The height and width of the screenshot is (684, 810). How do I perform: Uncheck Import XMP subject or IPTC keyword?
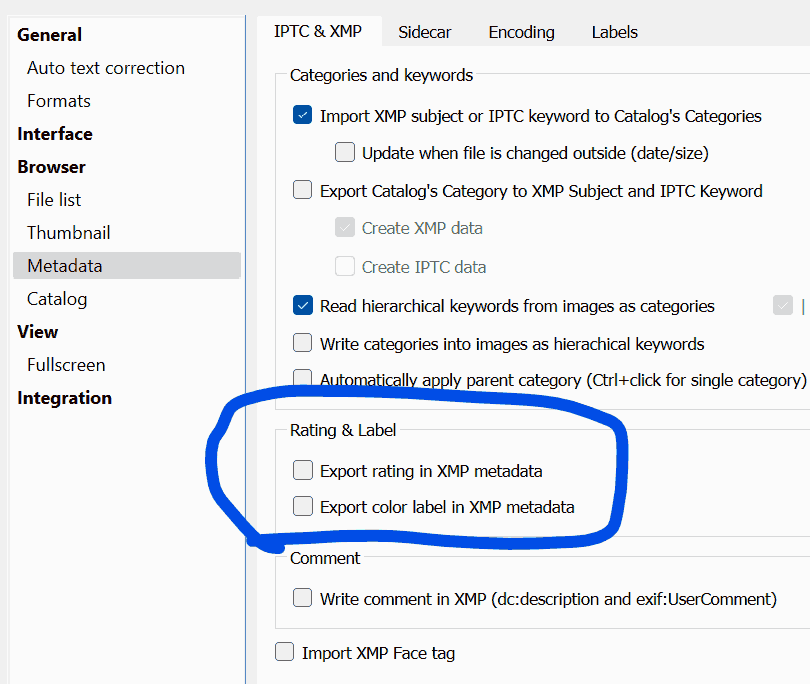(303, 116)
